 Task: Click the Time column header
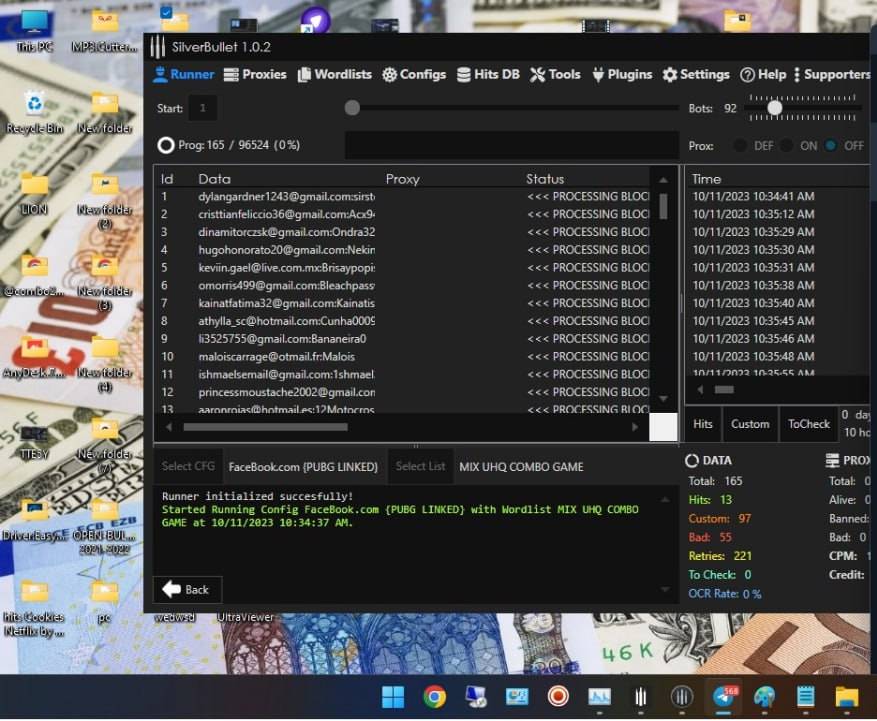pyautogui.click(x=706, y=179)
